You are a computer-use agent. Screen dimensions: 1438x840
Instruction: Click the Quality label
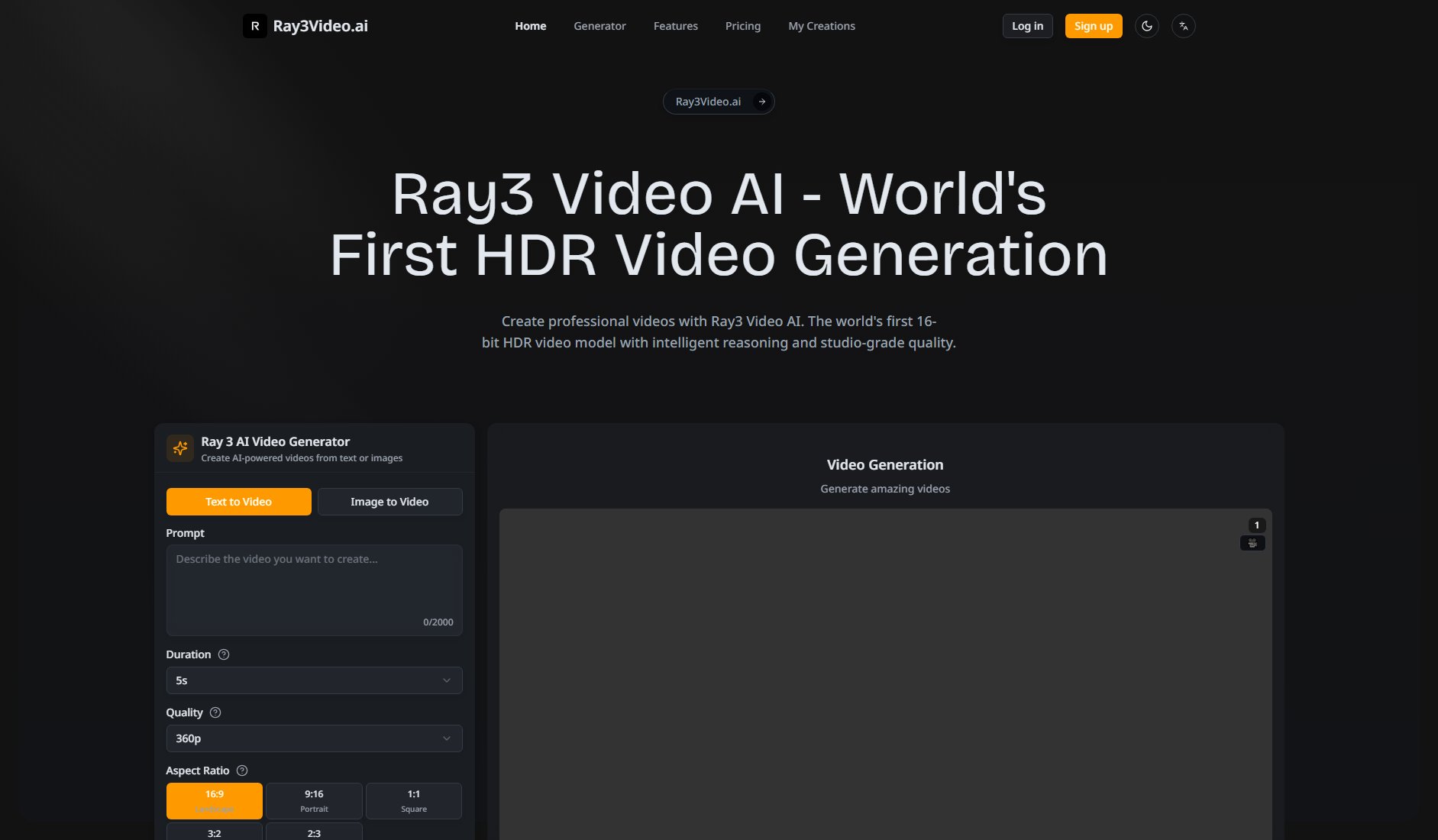185,712
